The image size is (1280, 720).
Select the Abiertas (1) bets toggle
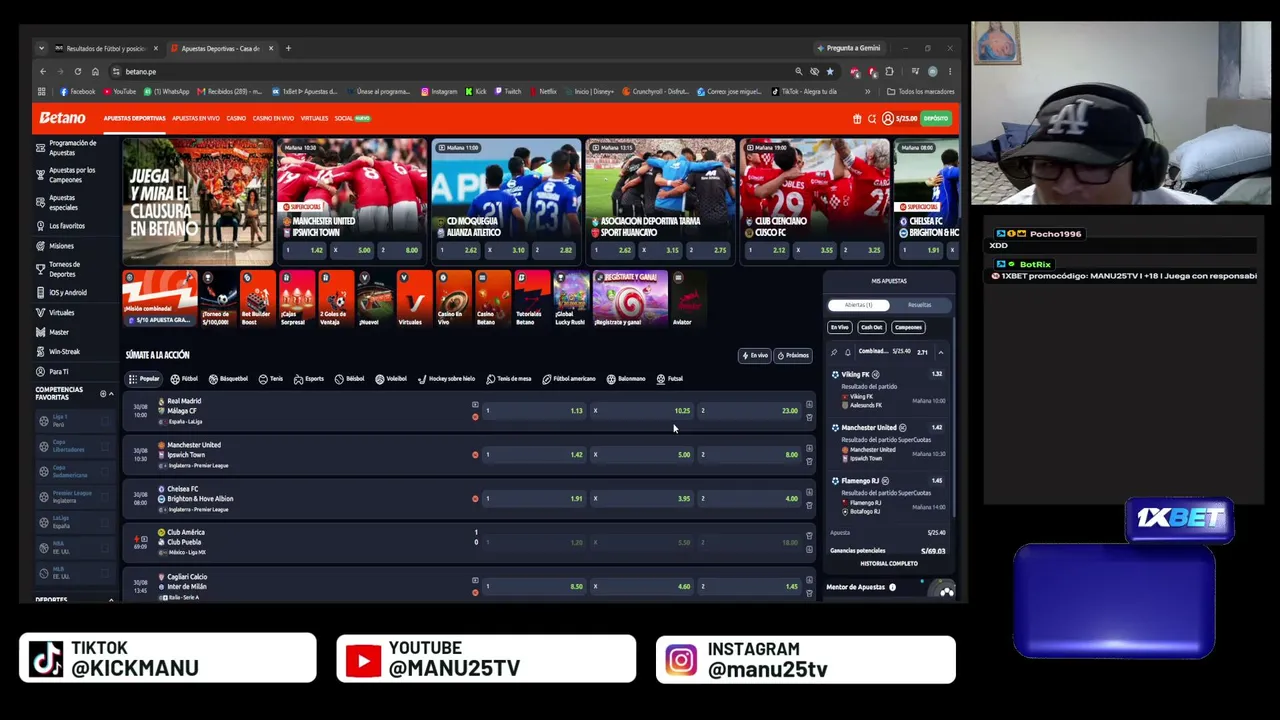point(859,305)
